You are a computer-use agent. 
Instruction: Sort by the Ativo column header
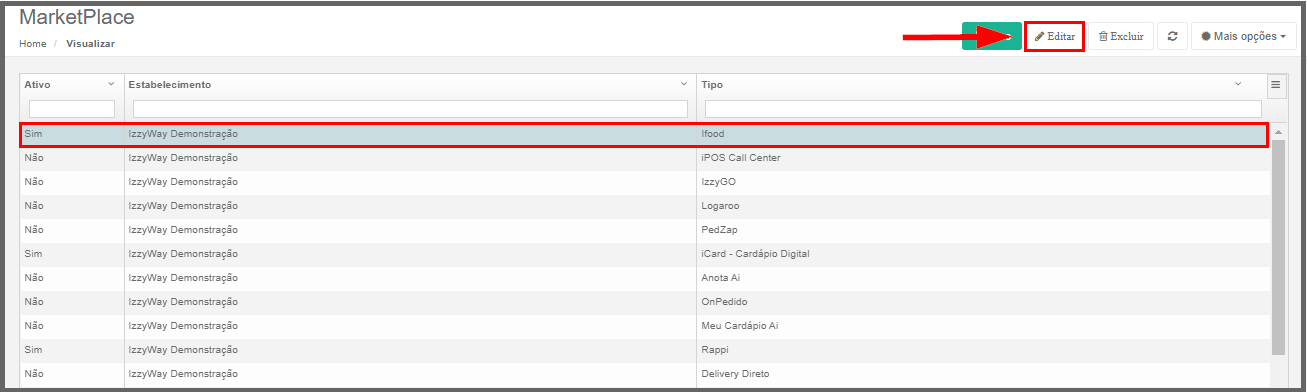click(37, 85)
